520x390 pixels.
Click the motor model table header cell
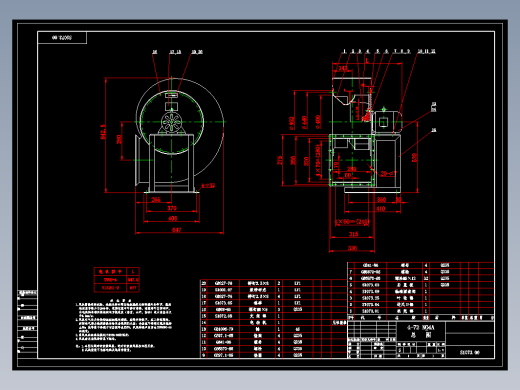click(x=110, y=272)
